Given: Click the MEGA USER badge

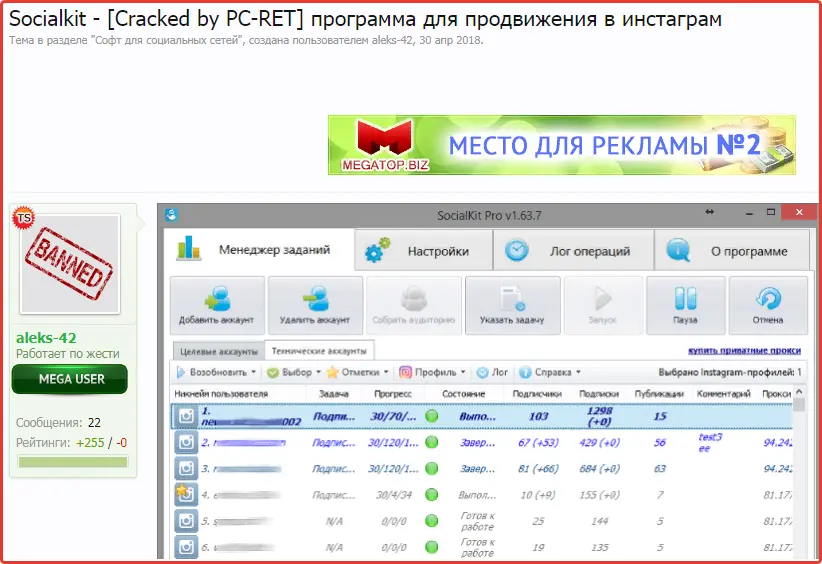Looking at the screenshot, I should tap(70, 379).
